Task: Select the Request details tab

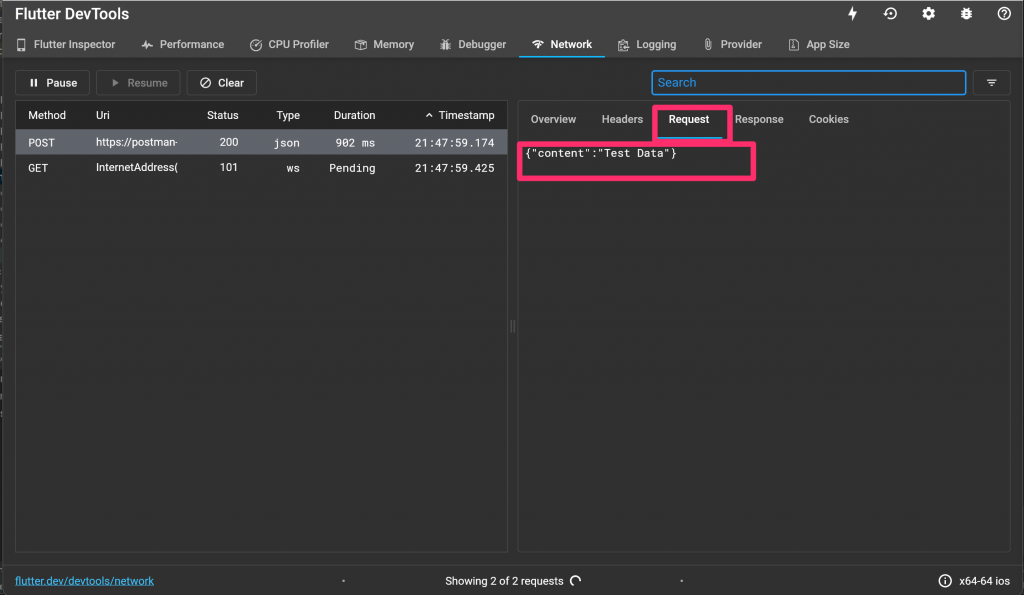Action: pyautogui.click(x=689, y=120)
